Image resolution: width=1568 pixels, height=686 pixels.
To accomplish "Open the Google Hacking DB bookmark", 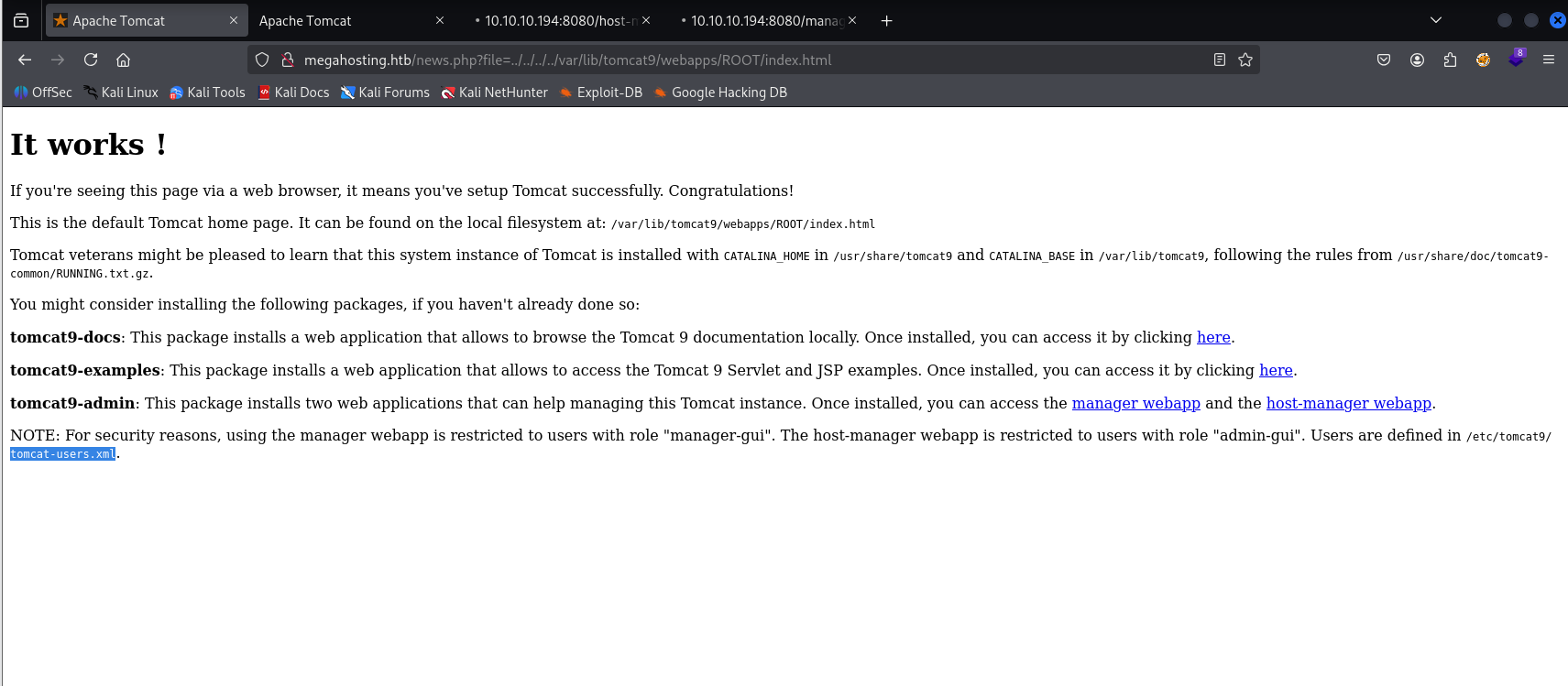I will point(720,93).
